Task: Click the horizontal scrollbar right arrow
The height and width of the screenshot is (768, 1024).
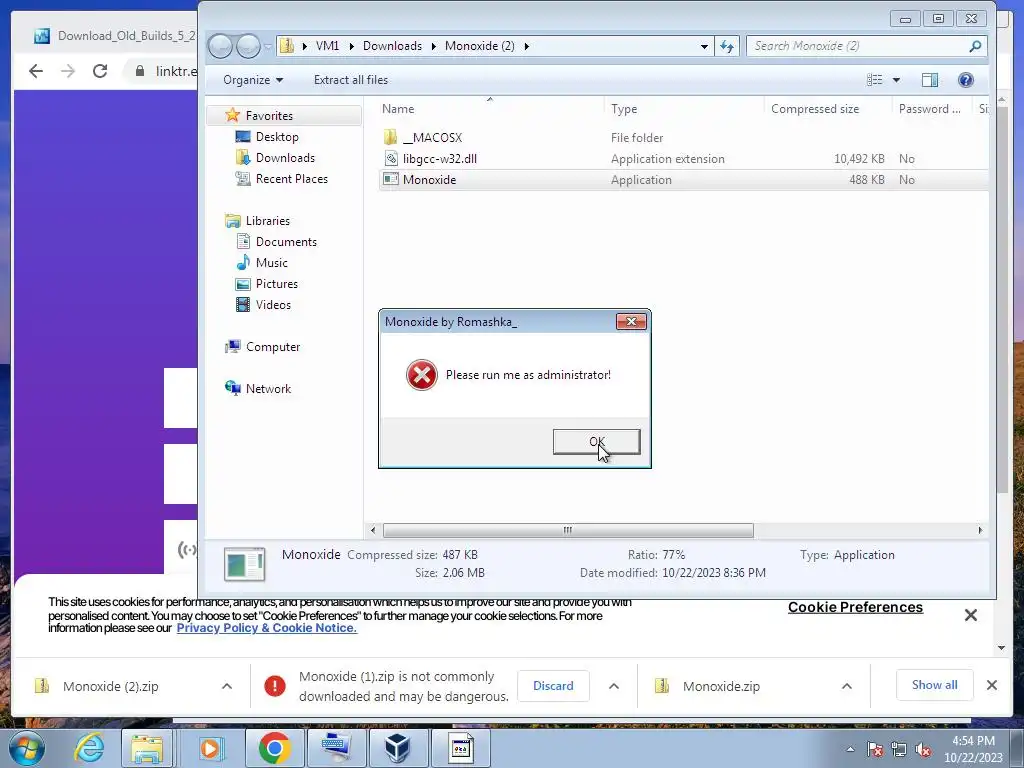Action: [980, 530]
